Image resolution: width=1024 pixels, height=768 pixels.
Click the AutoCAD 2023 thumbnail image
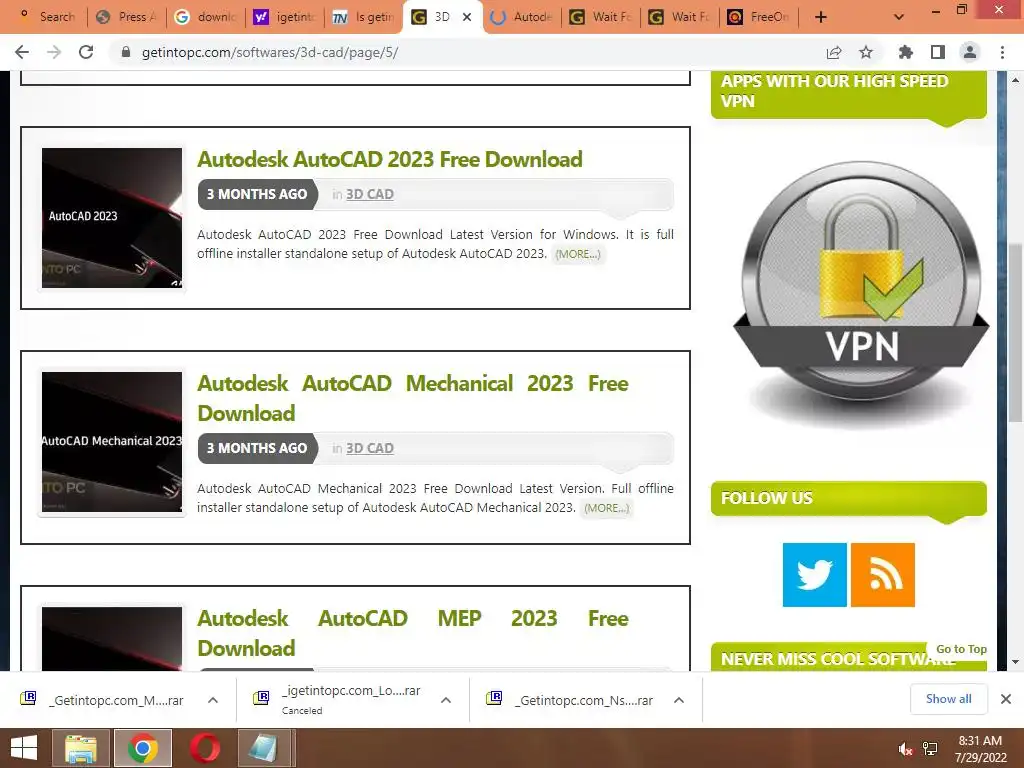[x=112, y=217]
